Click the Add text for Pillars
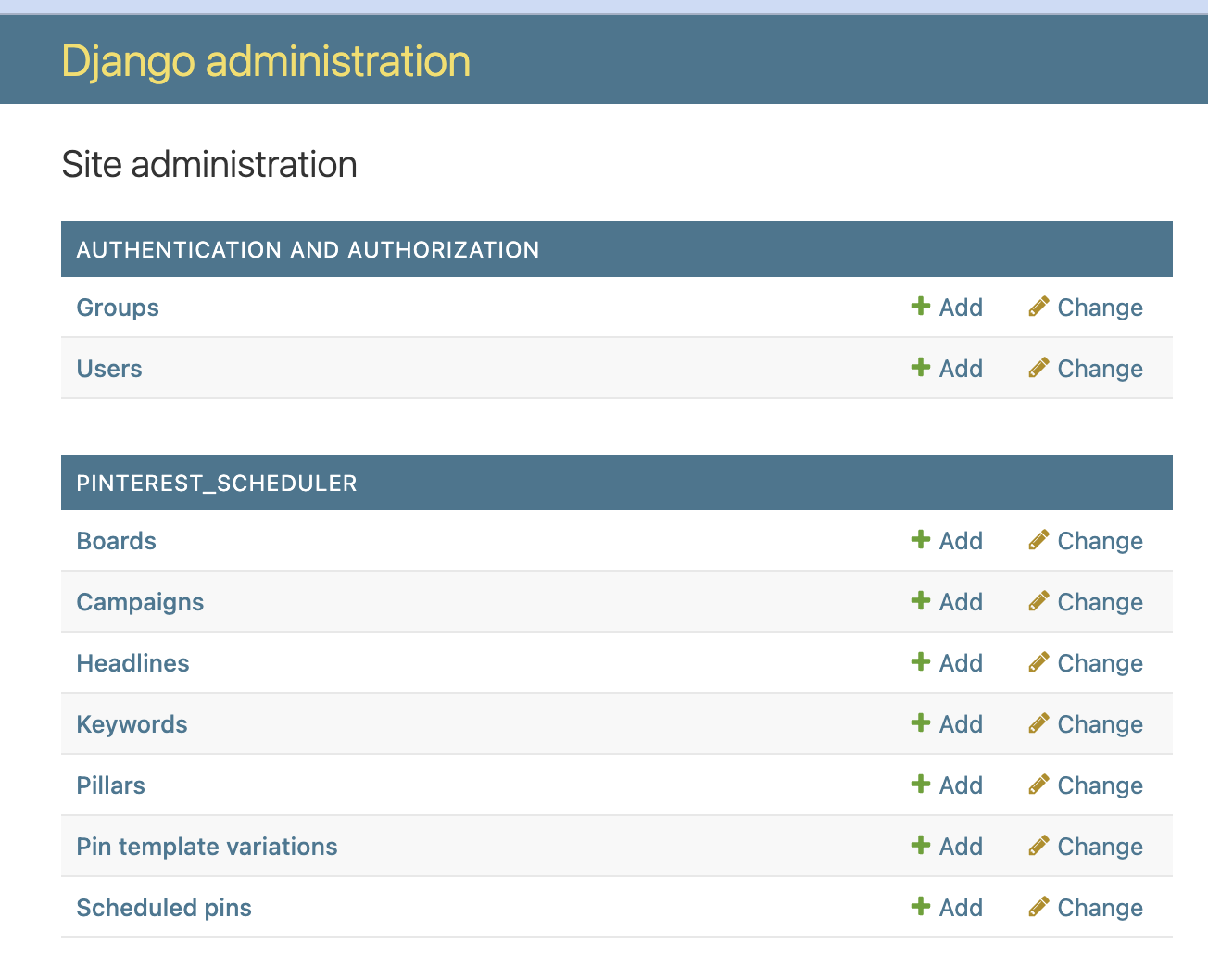 (x=961, y=785)
